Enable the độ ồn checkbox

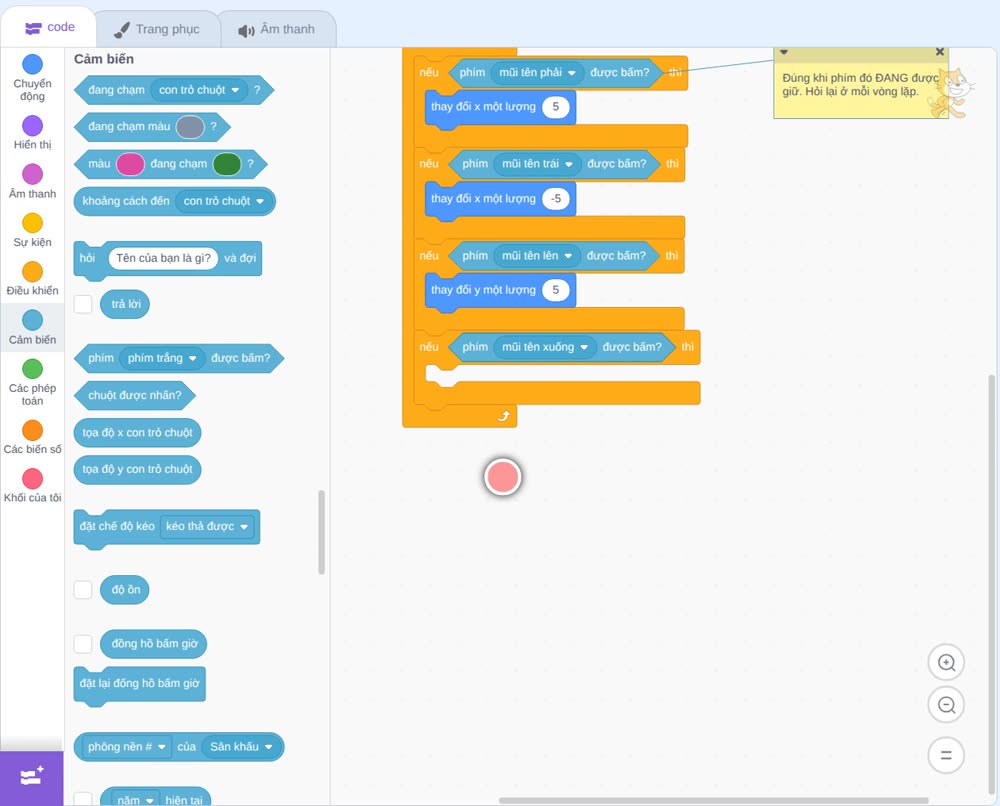click(x=83, y=590)
